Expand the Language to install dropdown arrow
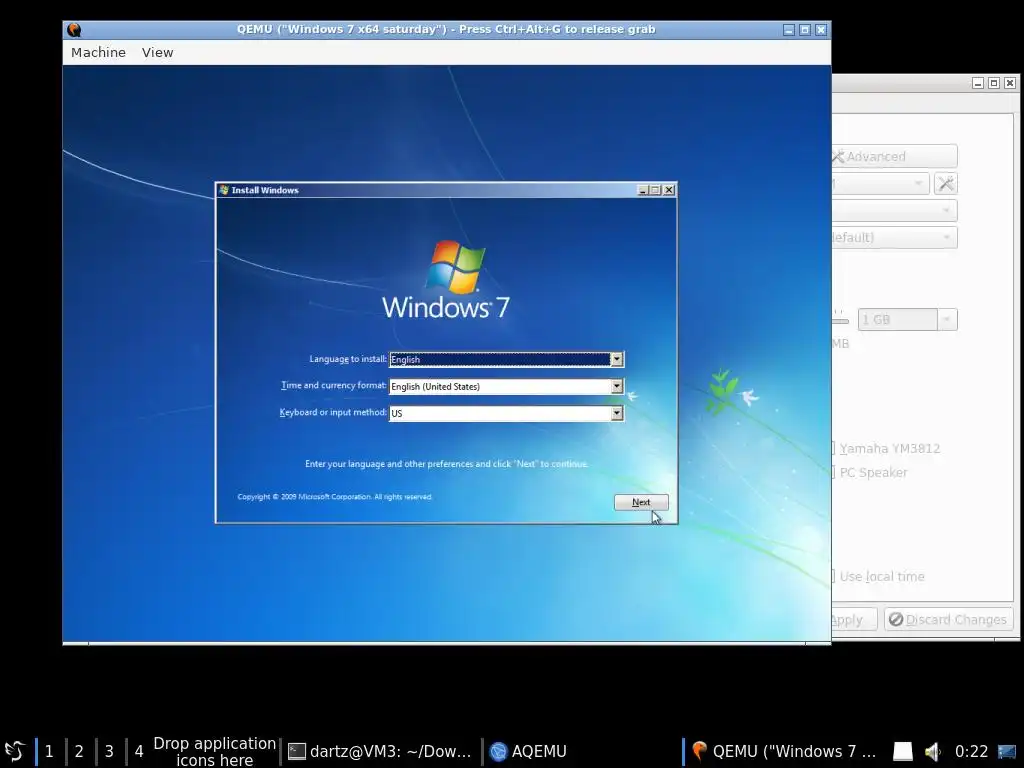 coord(616,359)
